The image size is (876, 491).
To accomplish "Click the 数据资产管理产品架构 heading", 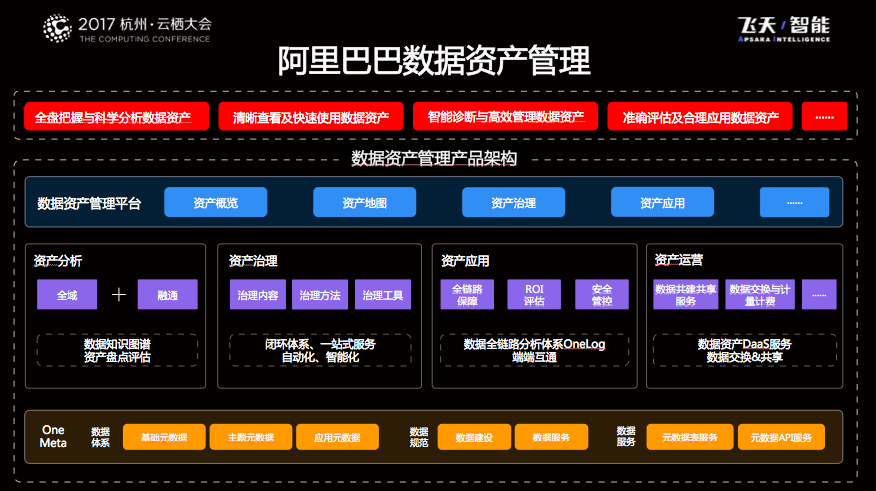I will click(x=434, y=158).
